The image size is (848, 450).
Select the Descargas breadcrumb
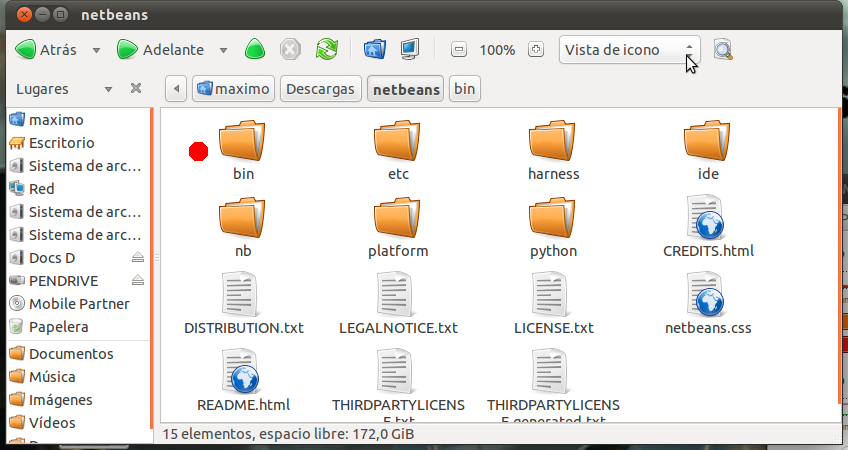(320, 89)
